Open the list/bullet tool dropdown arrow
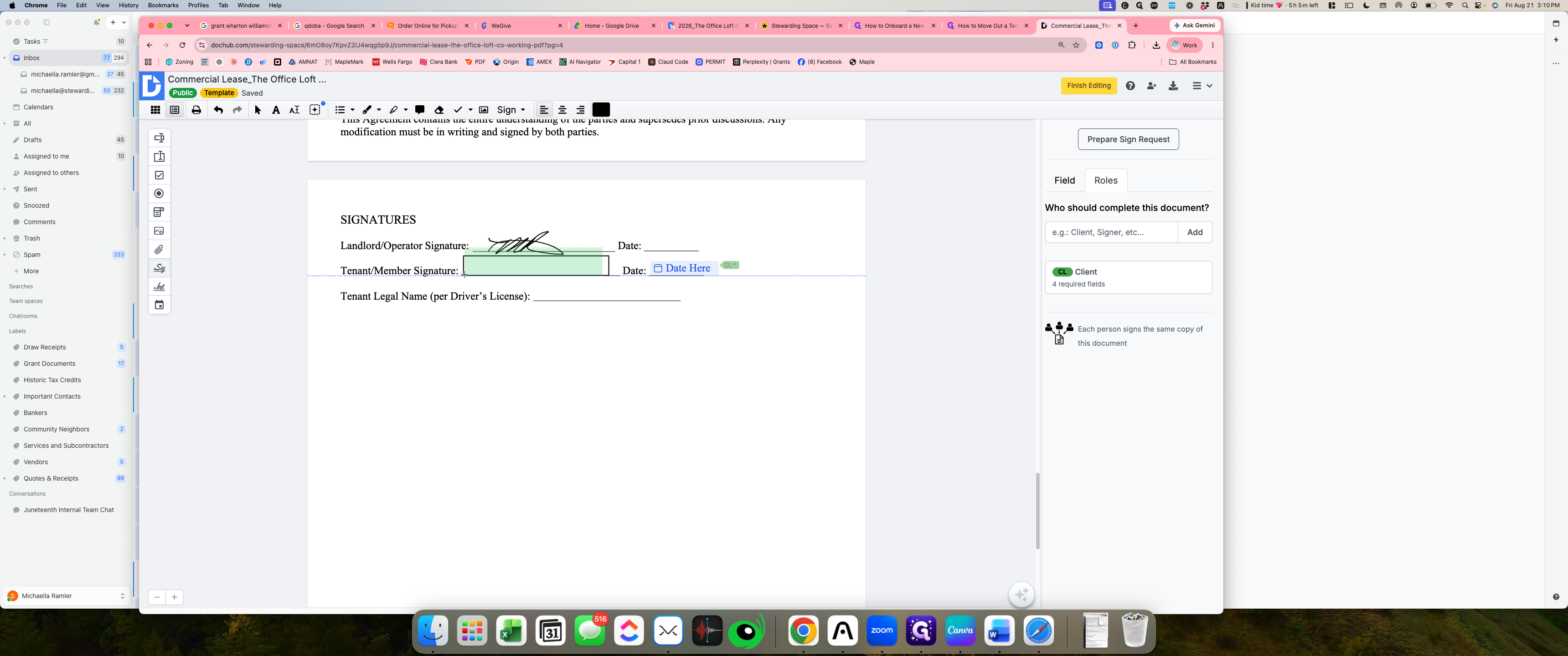The height and width of the screenshot is (656, 1568). click(x=352, y=110)
